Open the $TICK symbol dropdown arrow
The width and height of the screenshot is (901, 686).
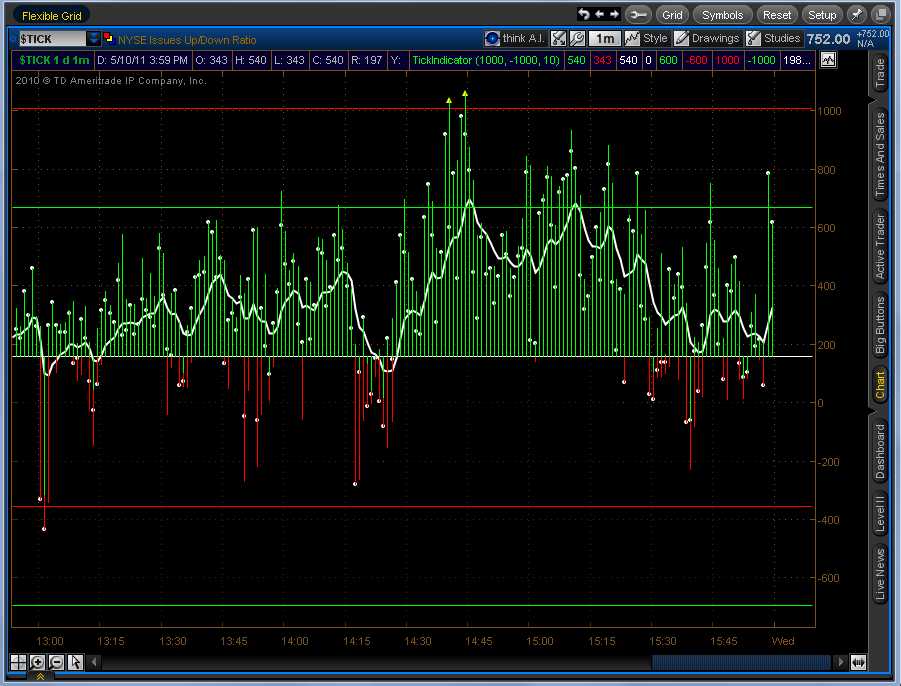pyautogui.click(x=93, y=38)
